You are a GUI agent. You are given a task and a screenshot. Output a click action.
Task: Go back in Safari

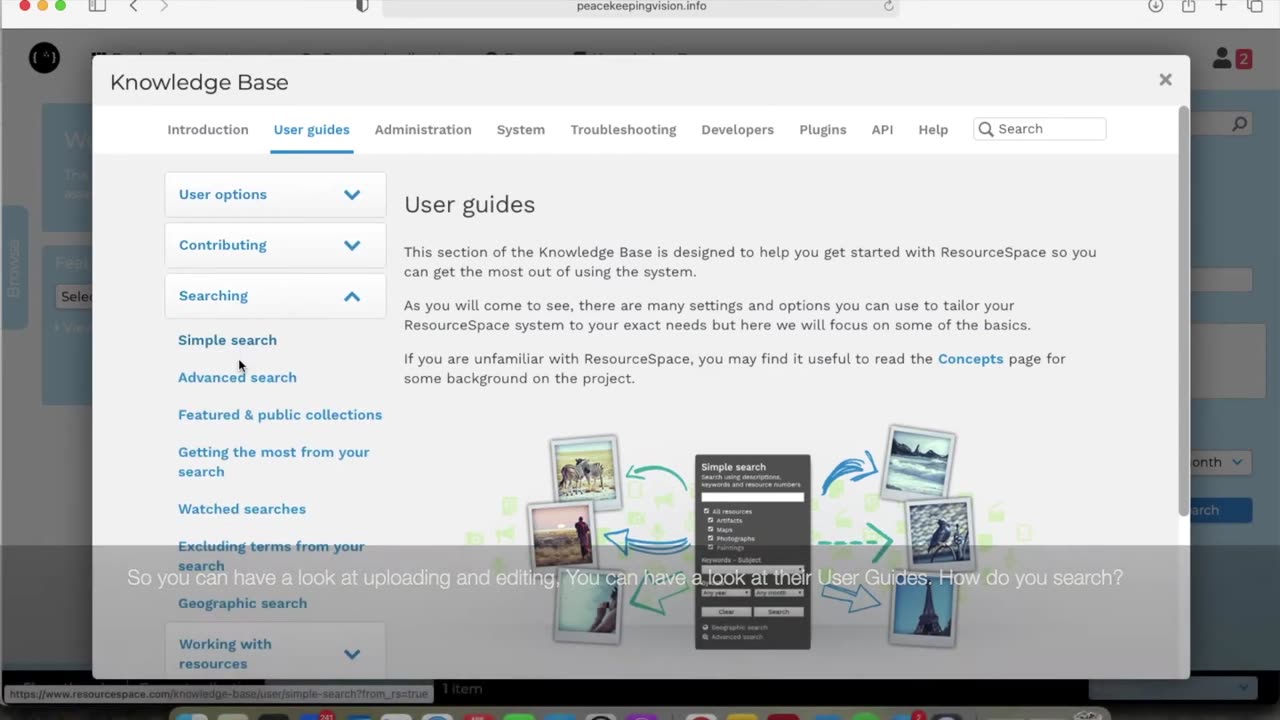tap(133, 6)
